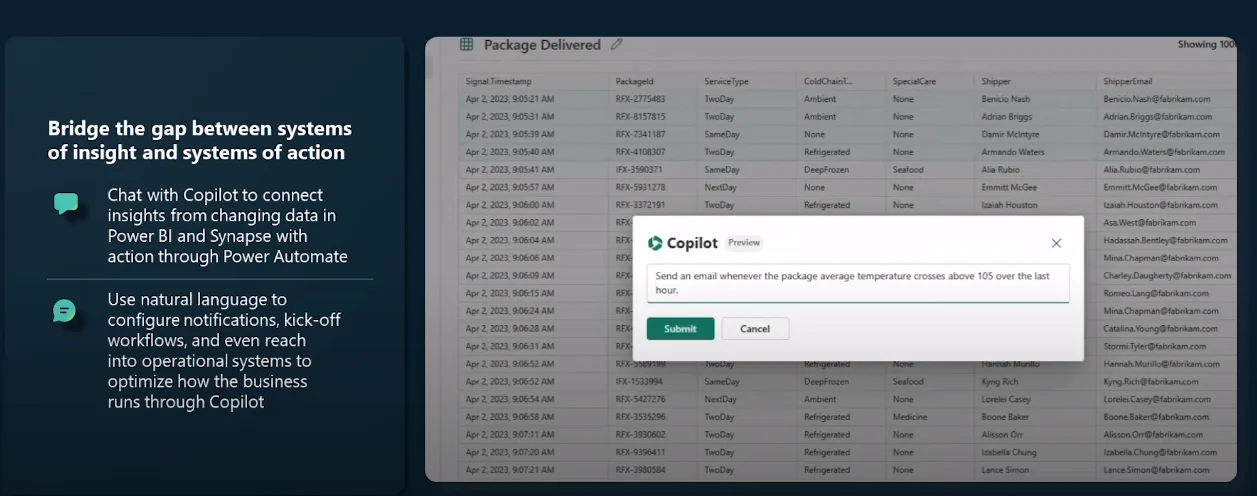Click shipper name Alia Rubio
The height and width of the screenshot is (496, 1257).
point(1000,170)
